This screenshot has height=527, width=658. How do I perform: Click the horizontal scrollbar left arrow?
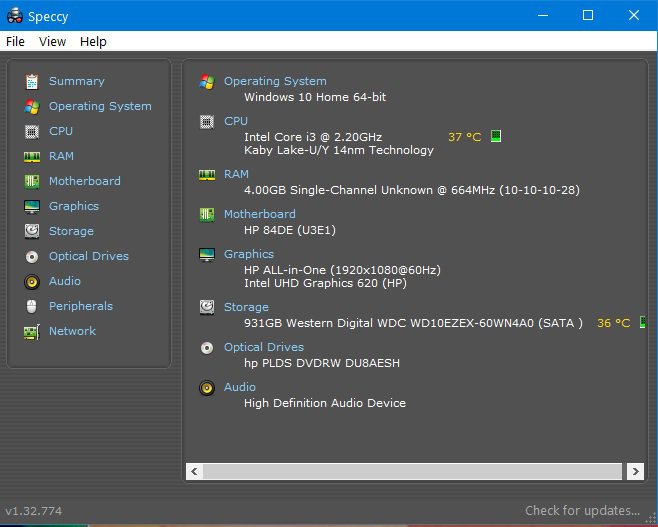tap(194, 471)
